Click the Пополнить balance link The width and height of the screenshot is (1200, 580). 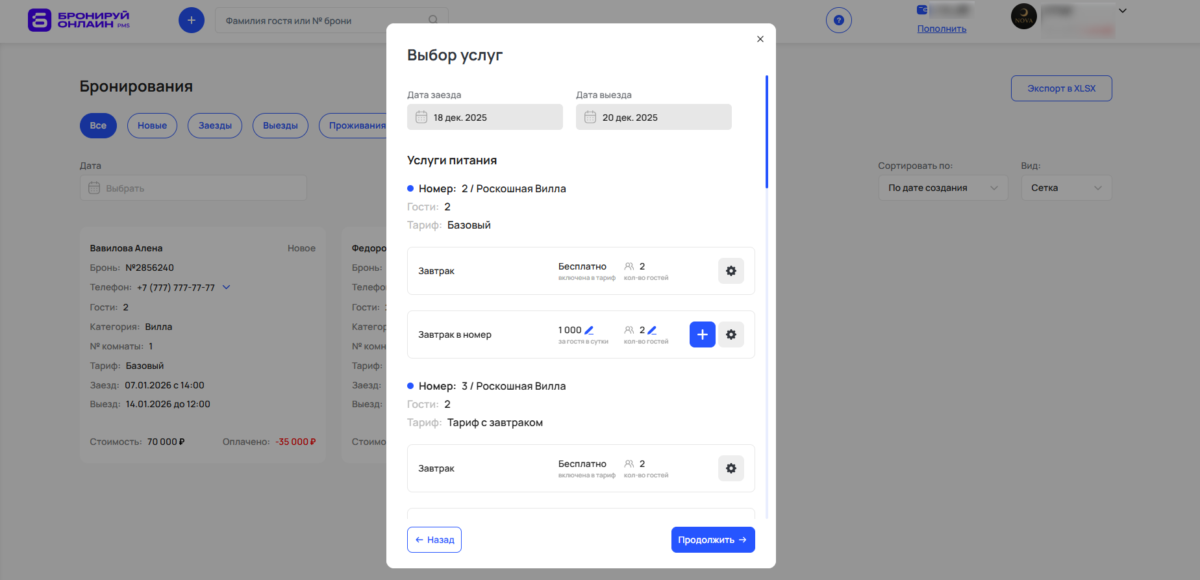pos(941,29)
